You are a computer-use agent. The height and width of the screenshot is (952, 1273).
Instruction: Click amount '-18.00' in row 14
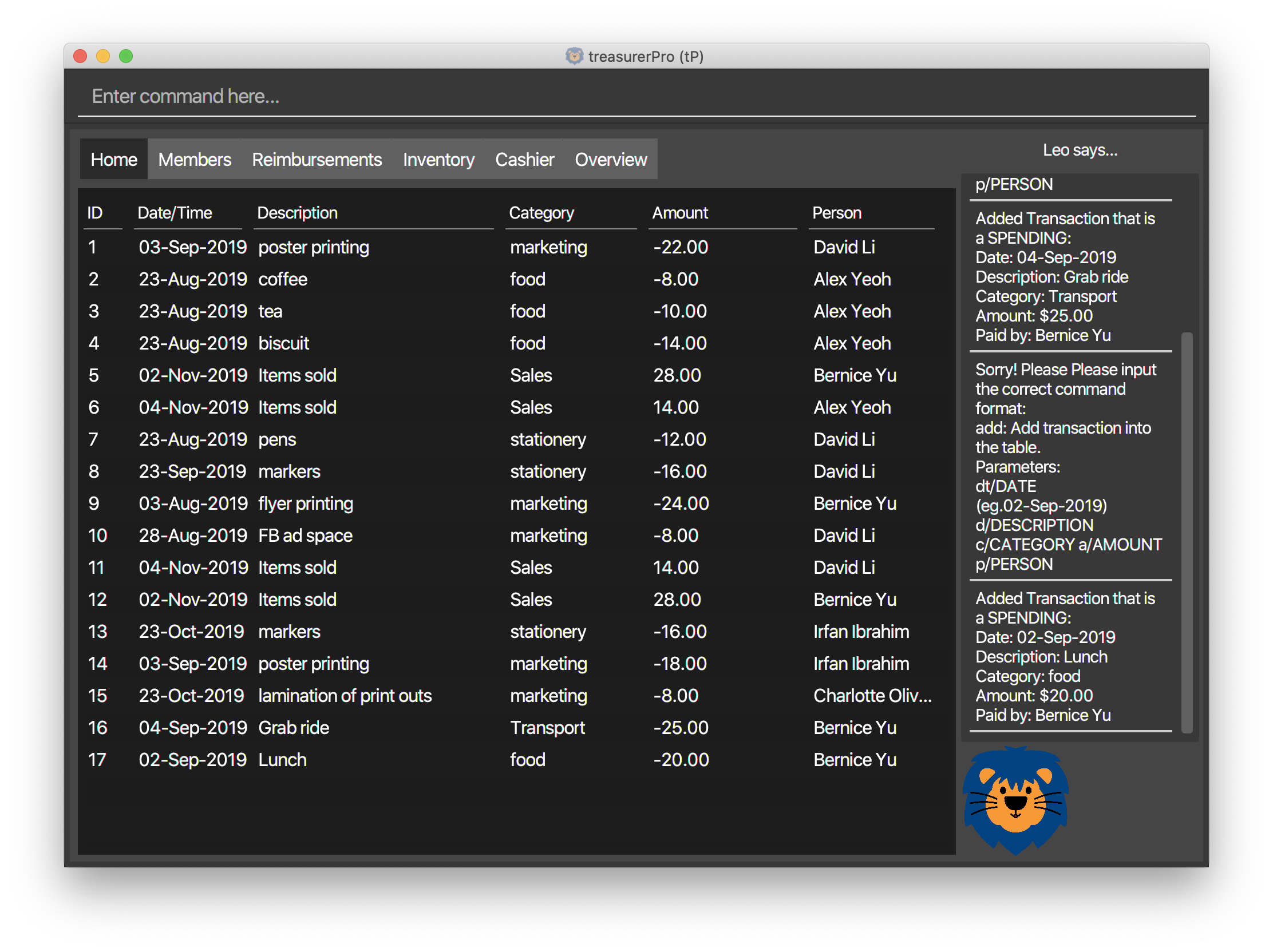click(679, 664)
